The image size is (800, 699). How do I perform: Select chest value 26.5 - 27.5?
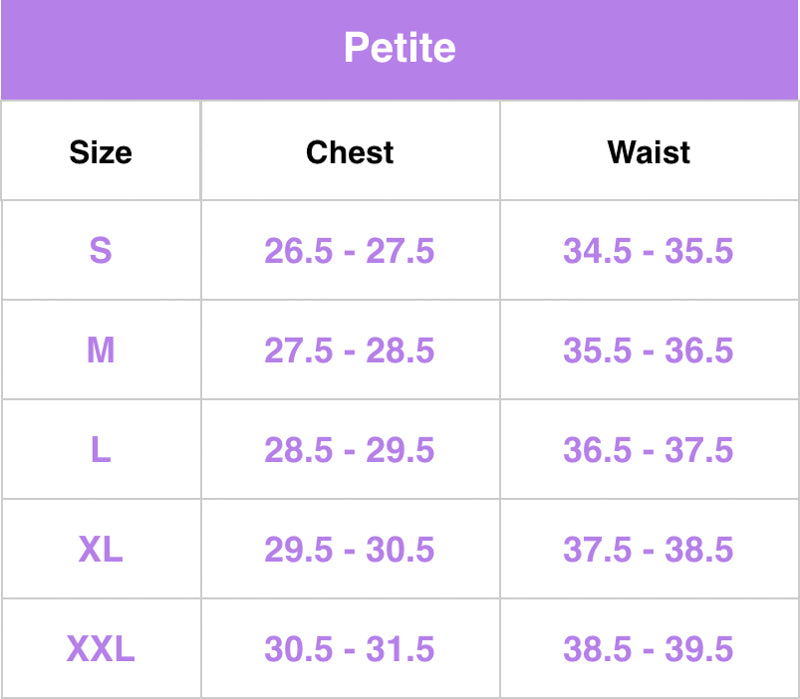[349, 251]
